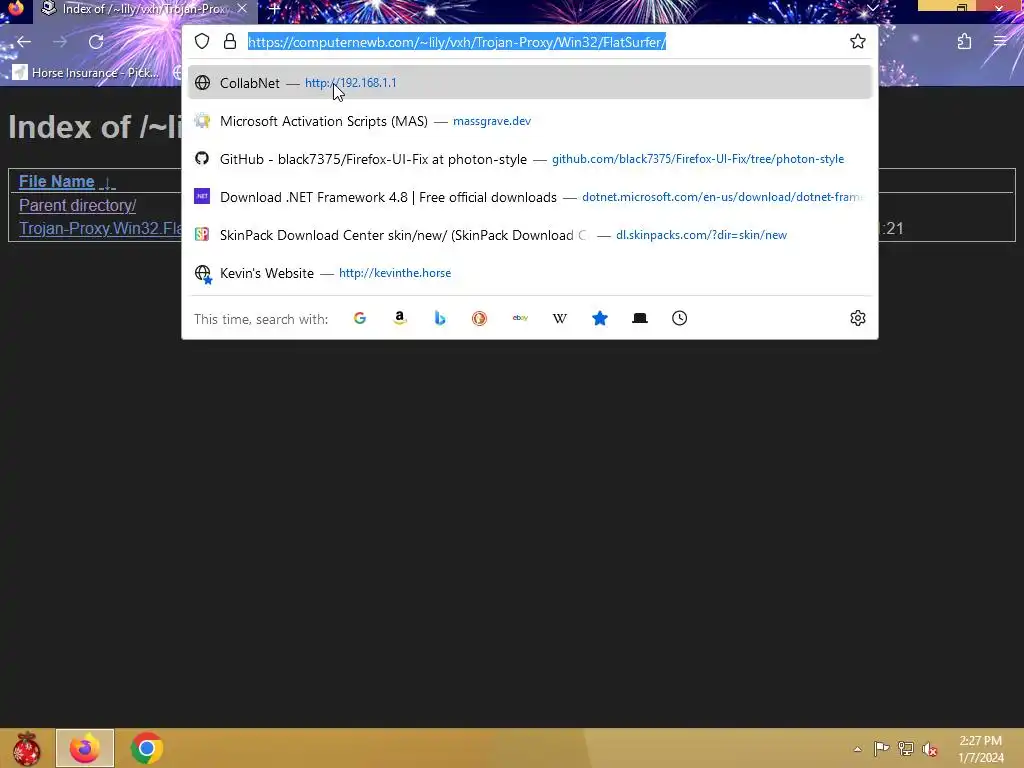This screenshot has width=1024, height=768.
Task: Choose SkinPack Download Center suggestion
Action: 529,234
